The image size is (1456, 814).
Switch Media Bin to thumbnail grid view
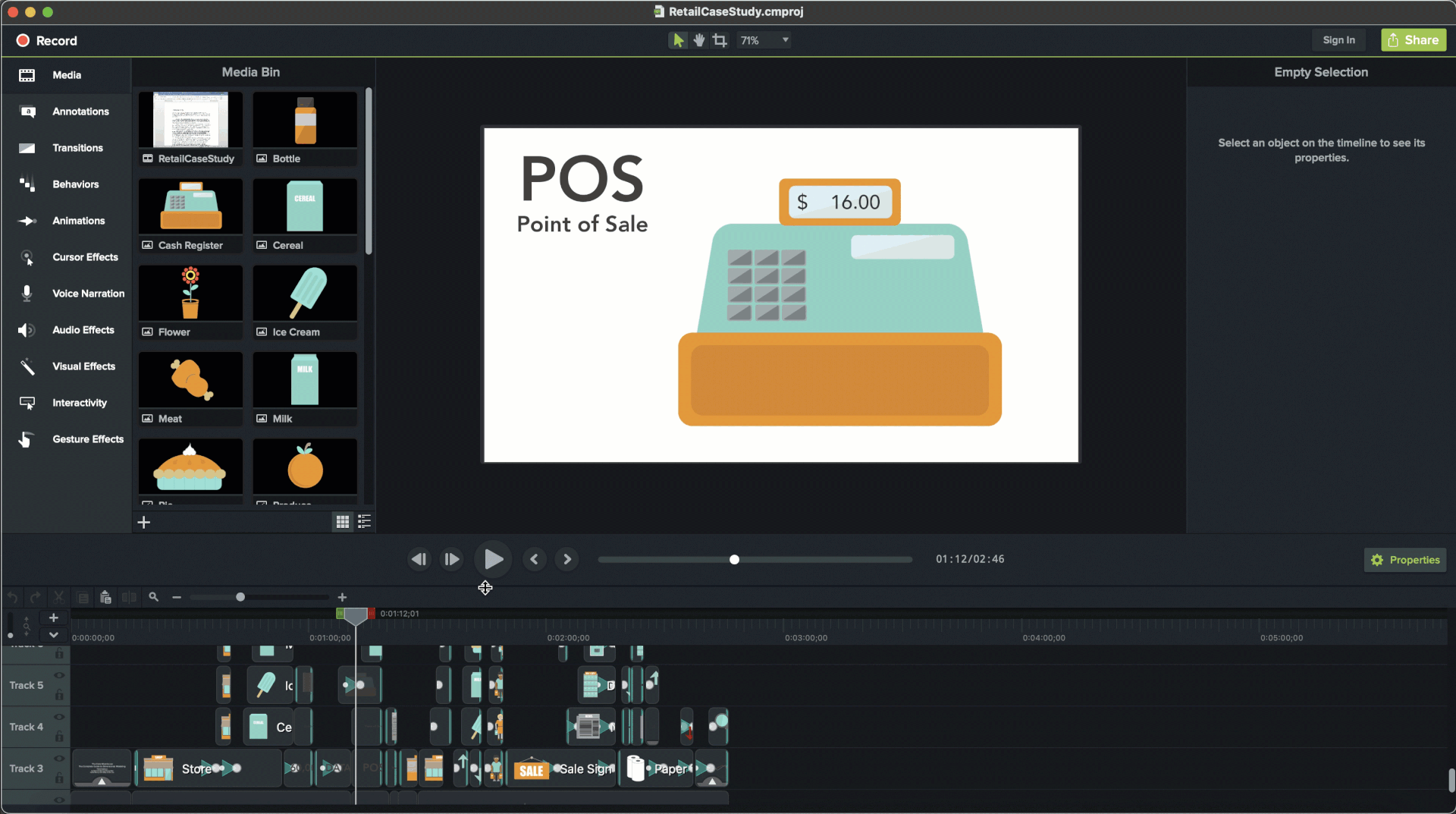click(343, 522)
